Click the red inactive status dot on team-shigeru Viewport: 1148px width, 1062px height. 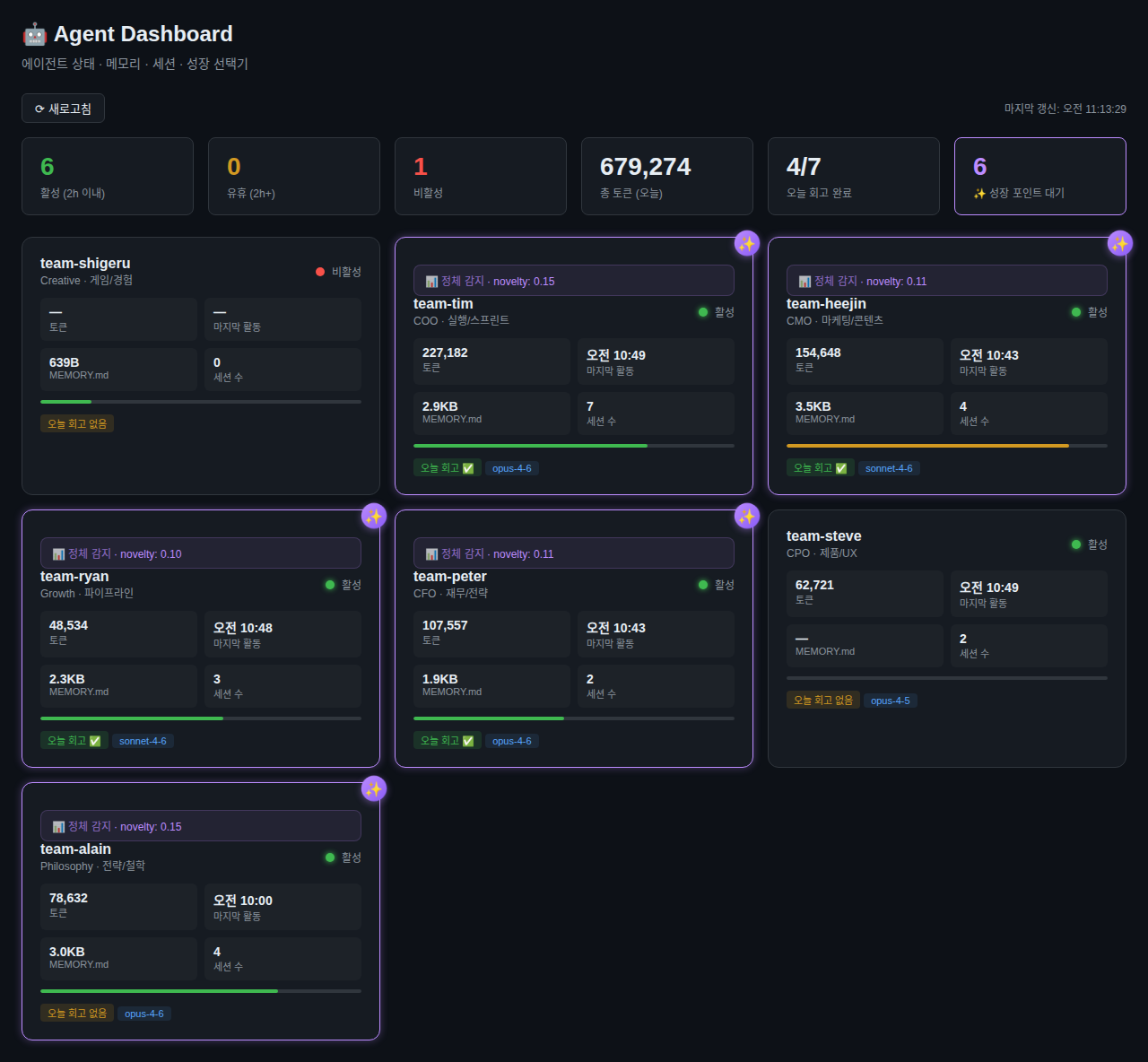(320, 272)
